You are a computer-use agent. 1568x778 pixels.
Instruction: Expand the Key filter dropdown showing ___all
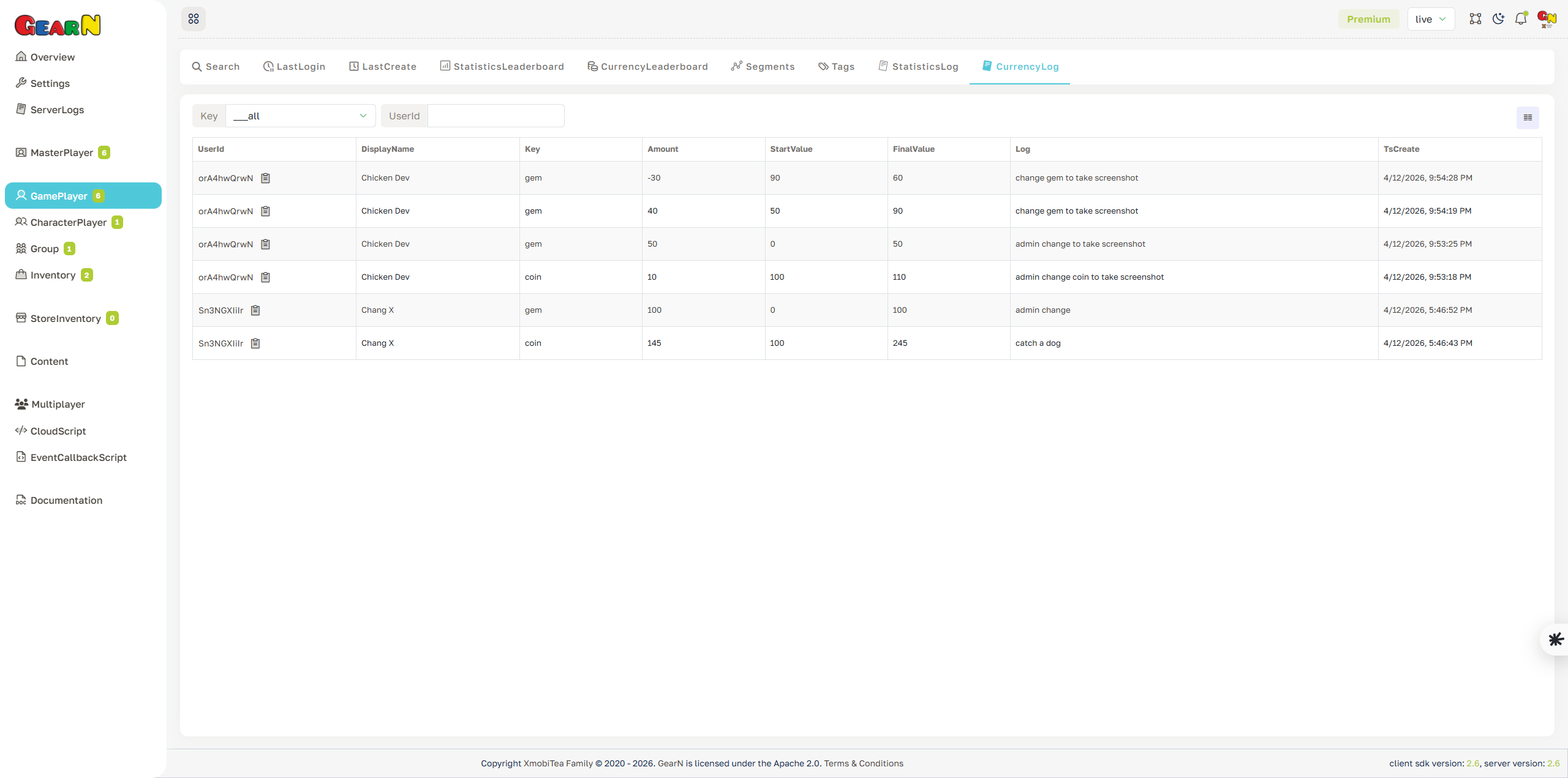click(x=300, y=116)
